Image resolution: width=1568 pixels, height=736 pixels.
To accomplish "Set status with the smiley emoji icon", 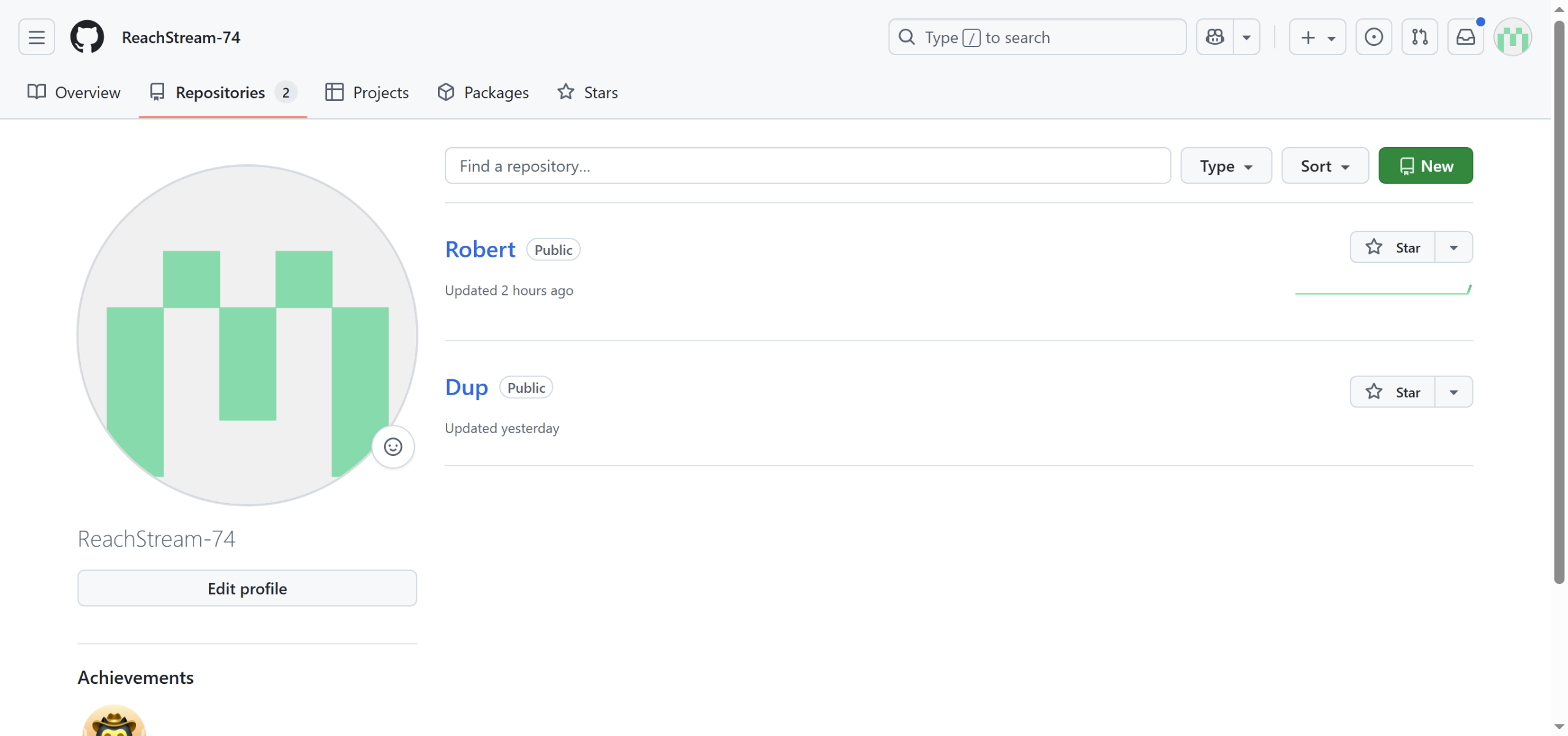I will [393, 447].
